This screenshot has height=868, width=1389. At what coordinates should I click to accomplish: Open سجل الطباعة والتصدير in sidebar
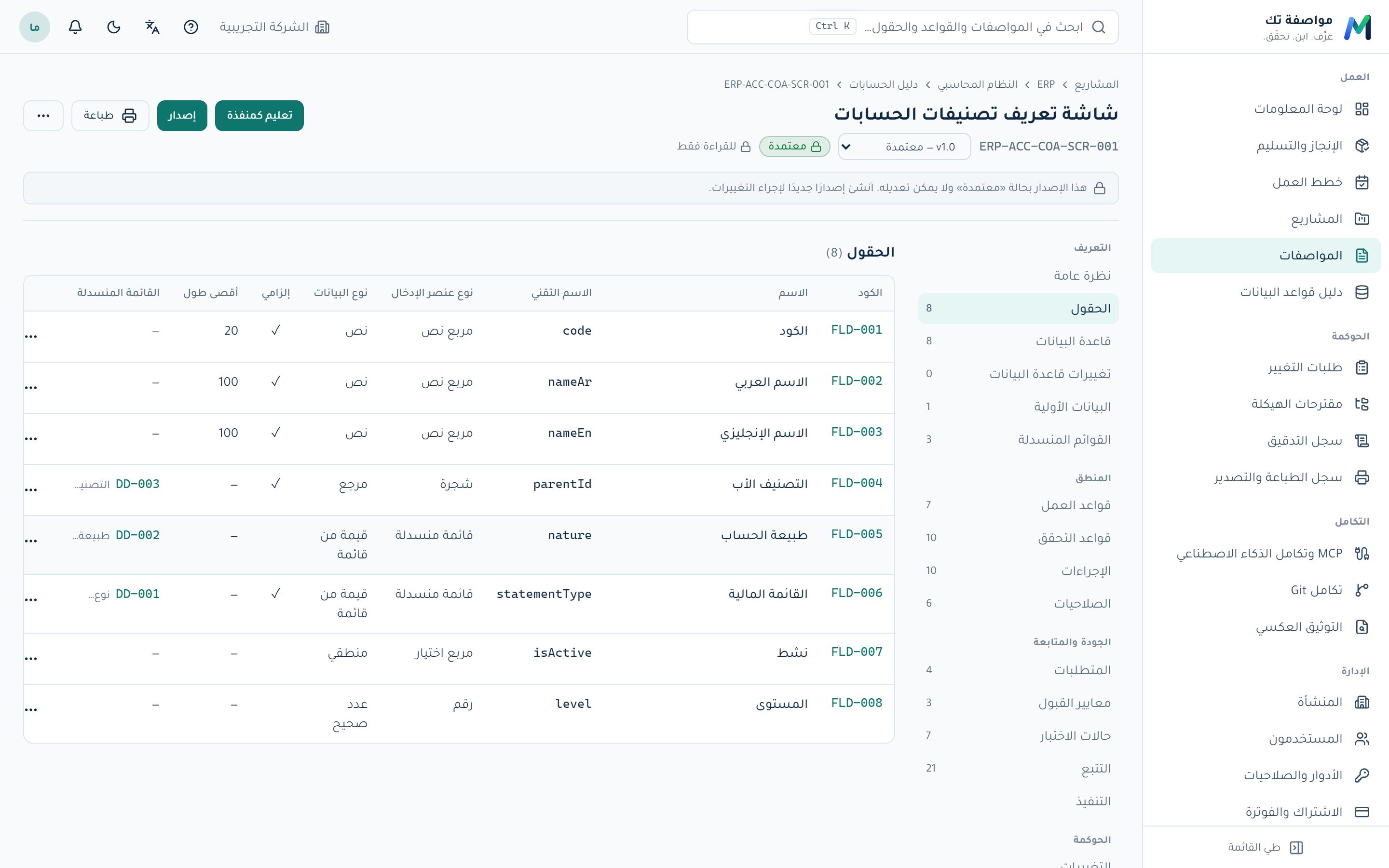[1266, 477]
